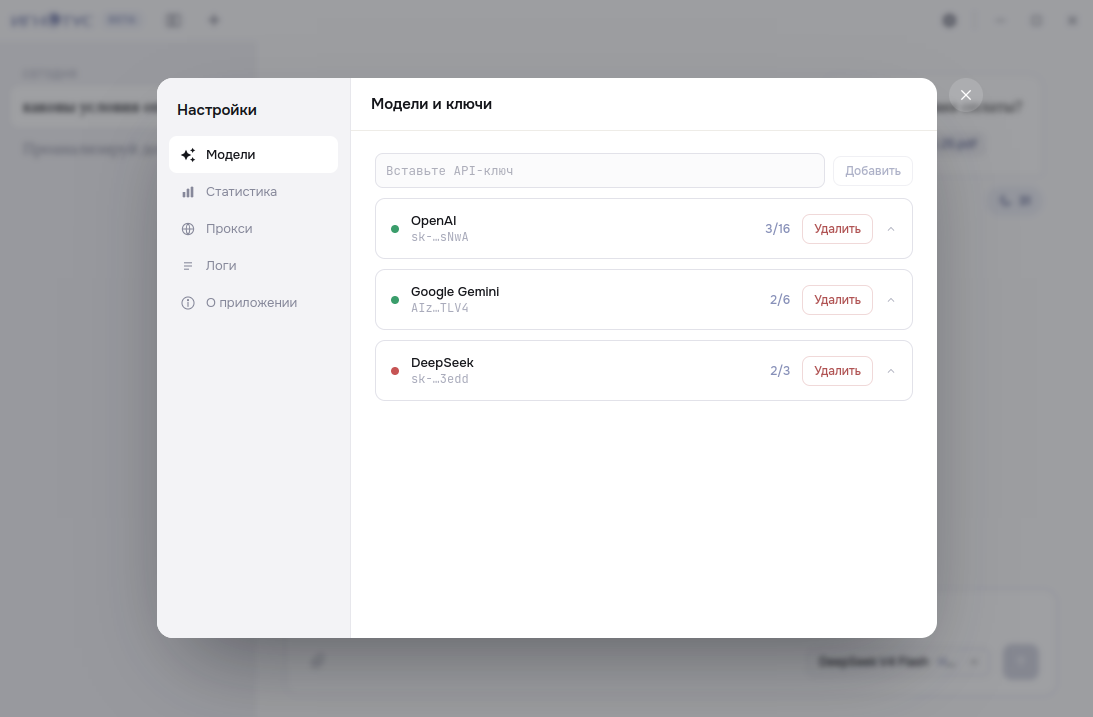Collapse the OpenAI provider card chevron
This screenshot has width=1093, height=717.
891,229
